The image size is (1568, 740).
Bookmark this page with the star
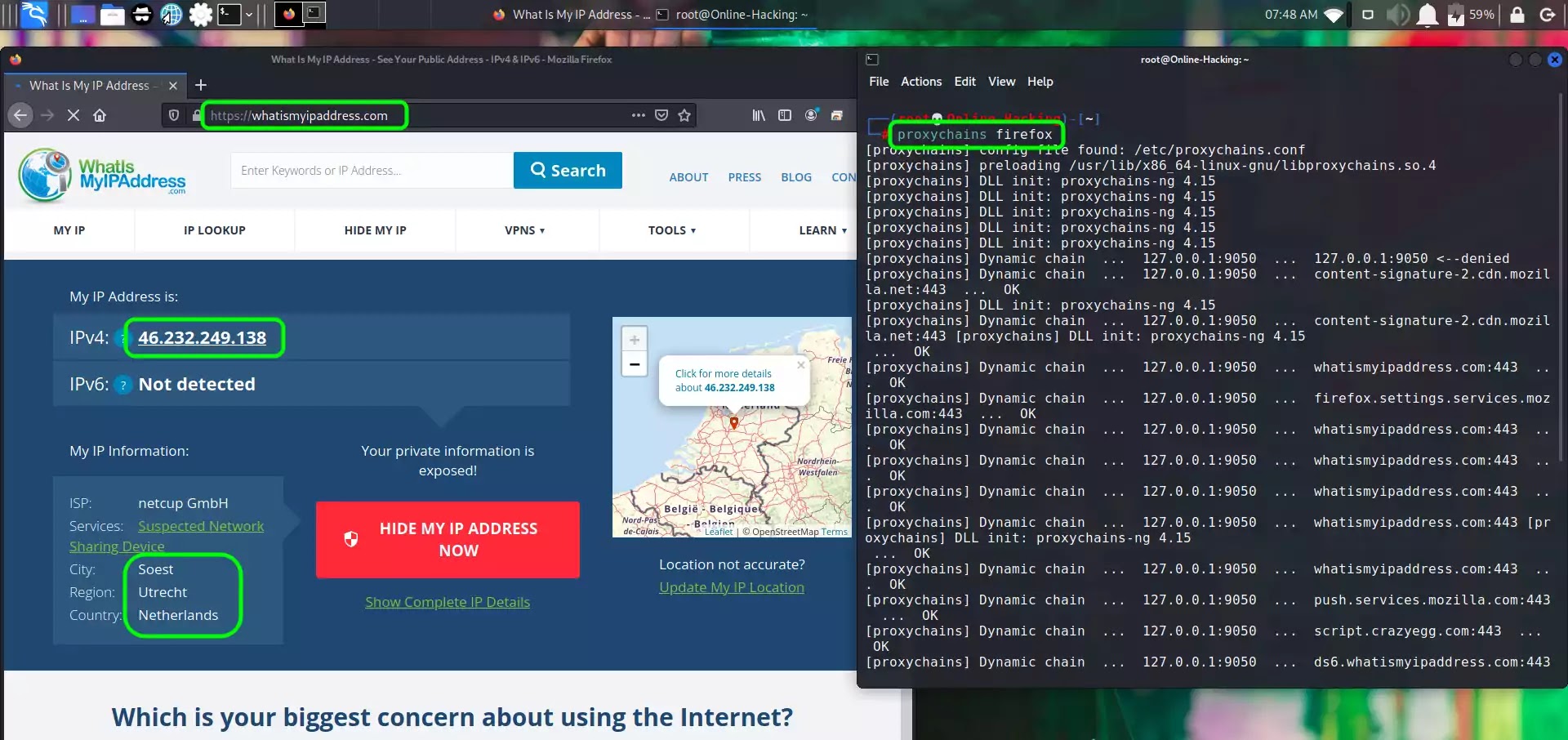(x=684, y=115)
